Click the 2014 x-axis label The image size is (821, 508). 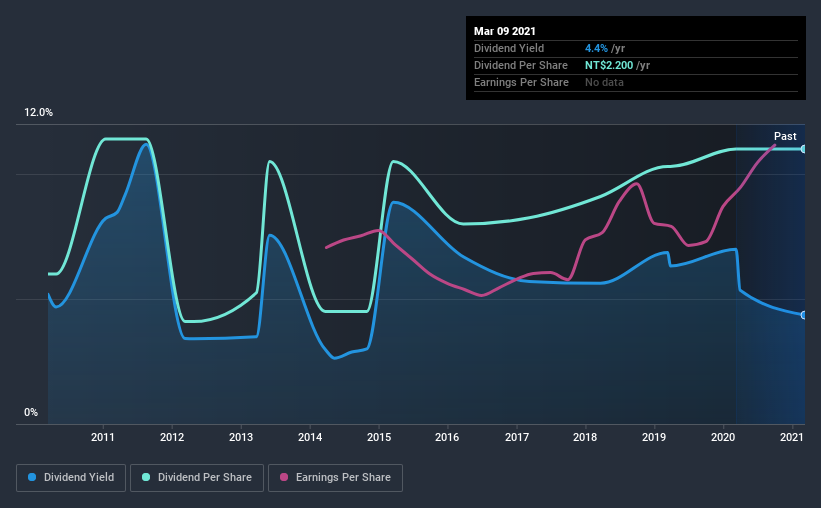pyautogui.click(x=310, y=437)
